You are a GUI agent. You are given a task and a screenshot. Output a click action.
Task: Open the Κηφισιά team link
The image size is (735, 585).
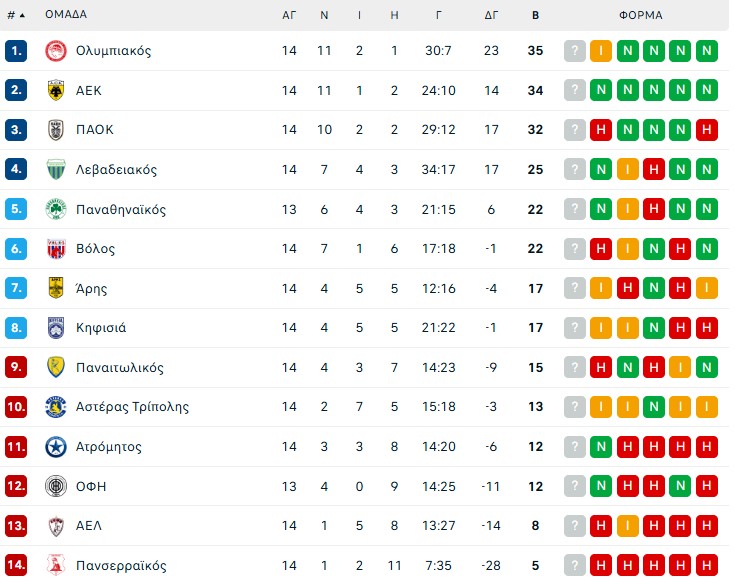[101, 328]
